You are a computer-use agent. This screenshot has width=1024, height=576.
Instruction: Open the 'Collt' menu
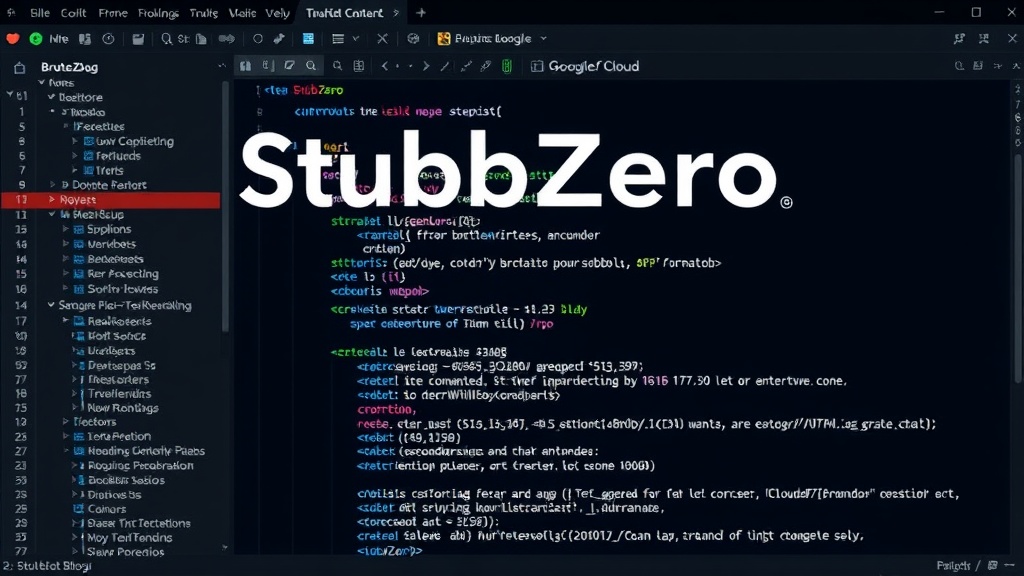73,13
